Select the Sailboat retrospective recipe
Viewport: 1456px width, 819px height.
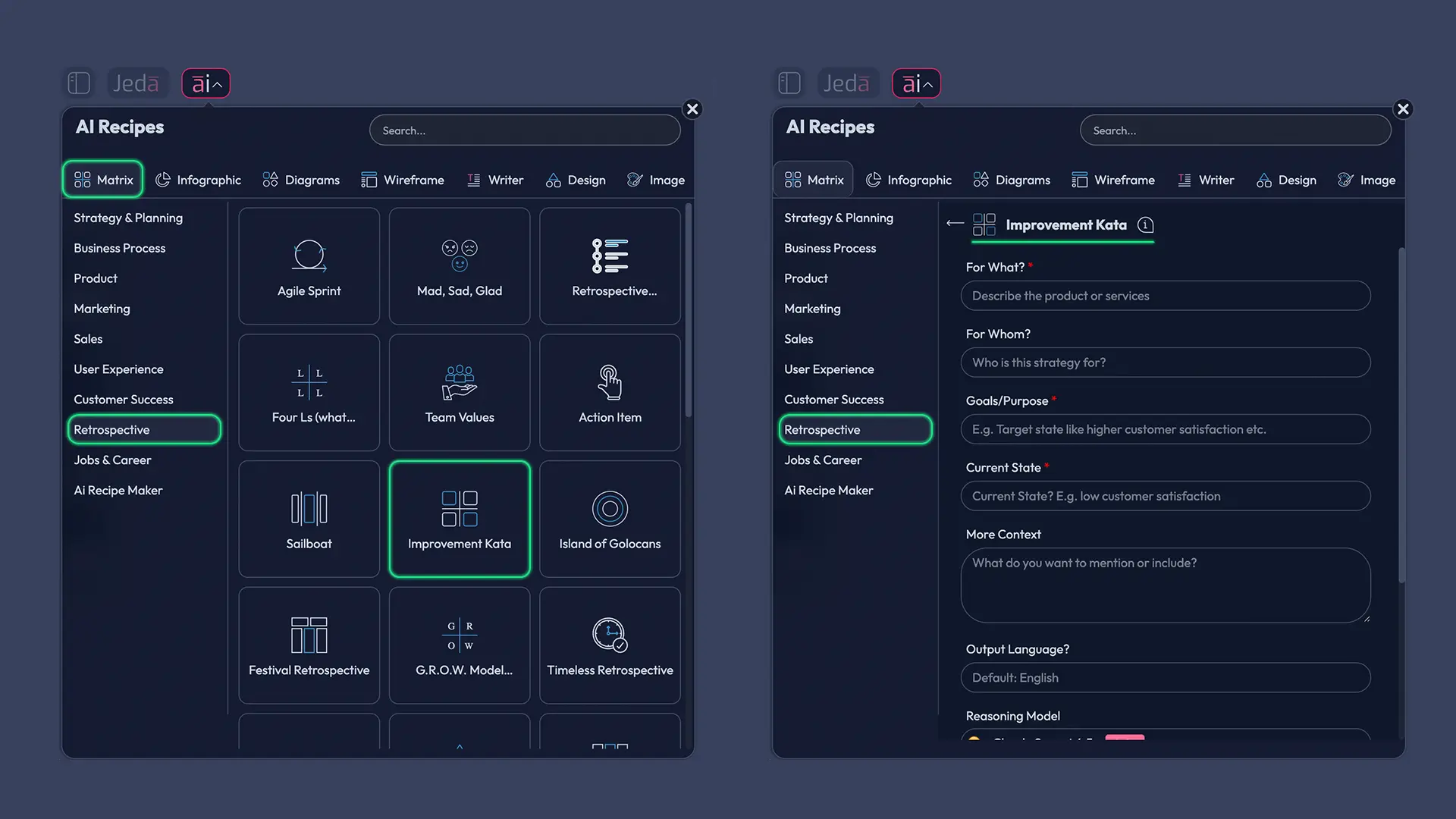[309, 519]
